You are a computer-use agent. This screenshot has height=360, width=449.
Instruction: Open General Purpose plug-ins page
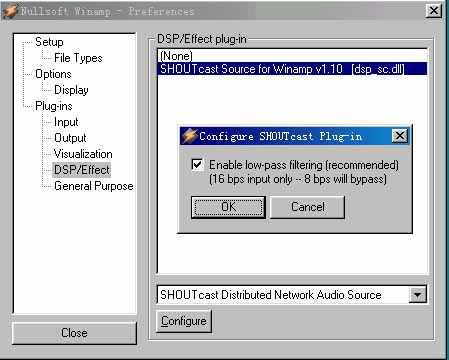[x=94, y=186]
